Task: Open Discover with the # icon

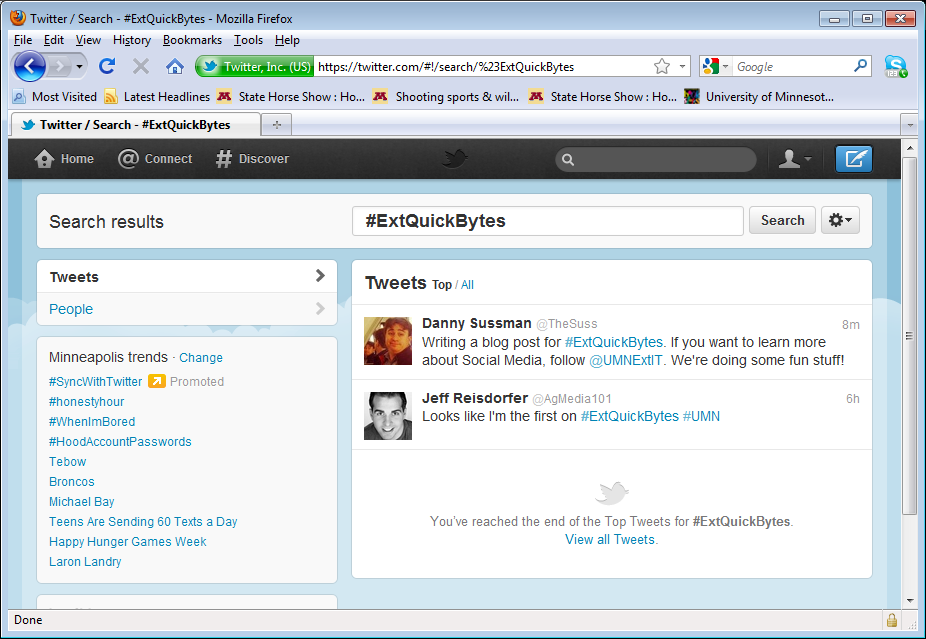Action: pos(224,158)
